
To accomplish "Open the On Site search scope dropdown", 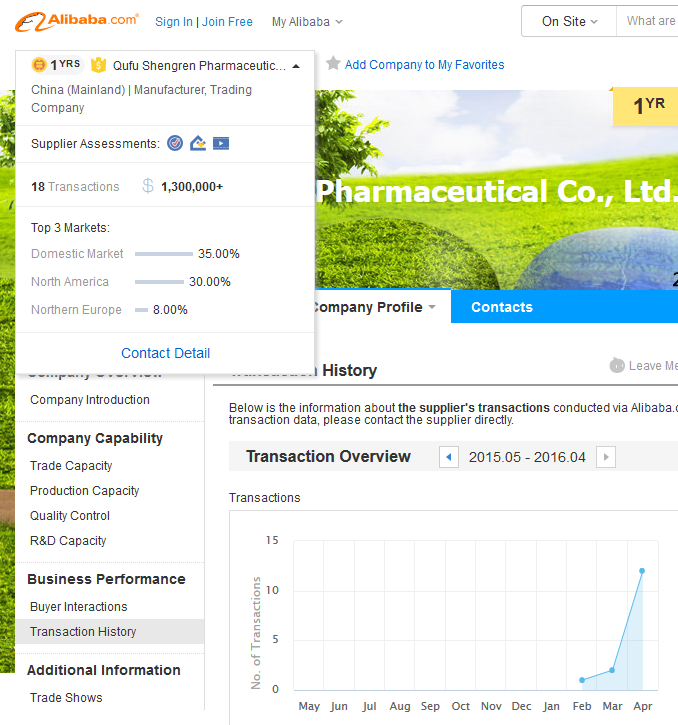I will tap(569, 21).
